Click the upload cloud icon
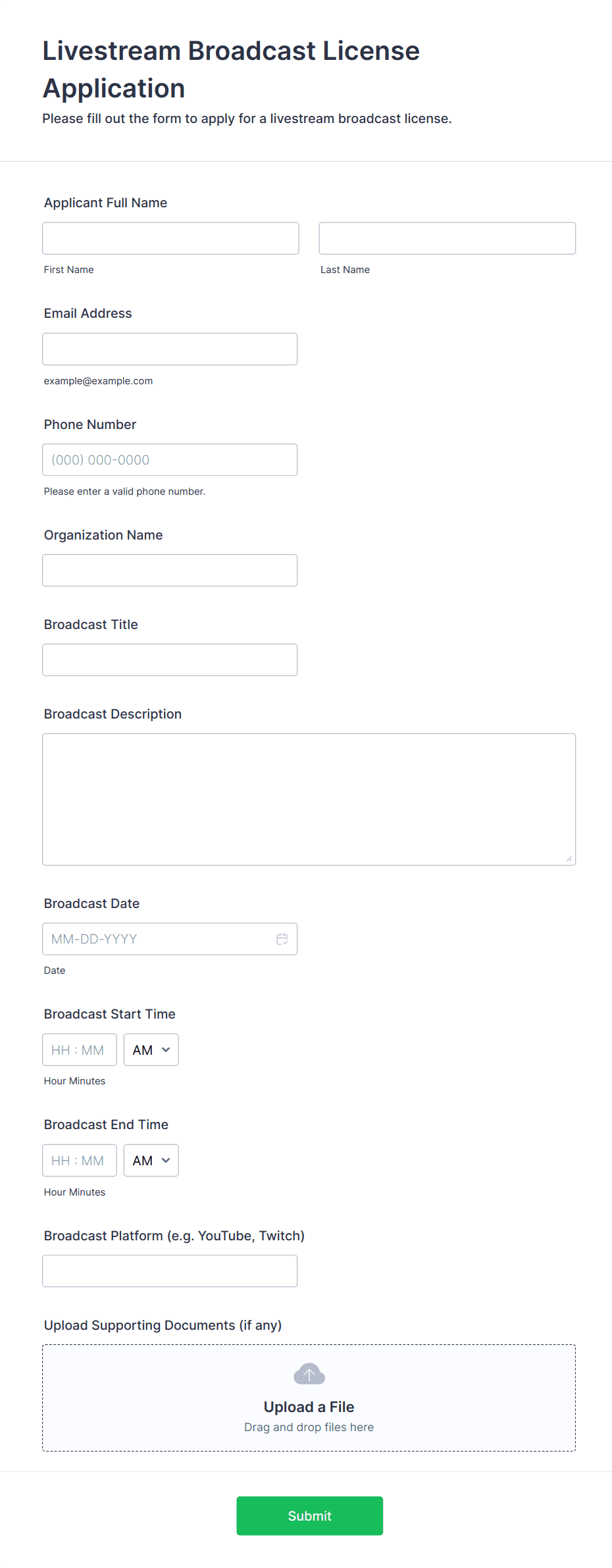 pos(309,1374)
